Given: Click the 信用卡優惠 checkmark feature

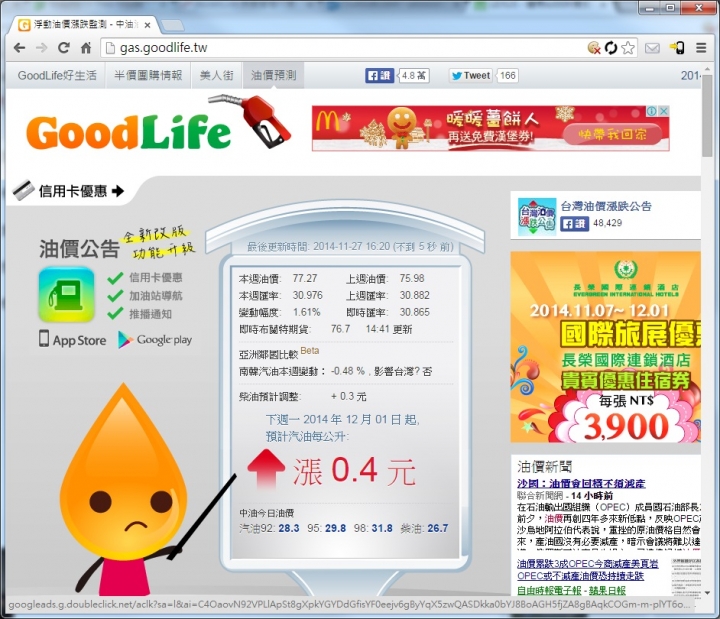Looking at the screenshot, I should pos(145,278).
